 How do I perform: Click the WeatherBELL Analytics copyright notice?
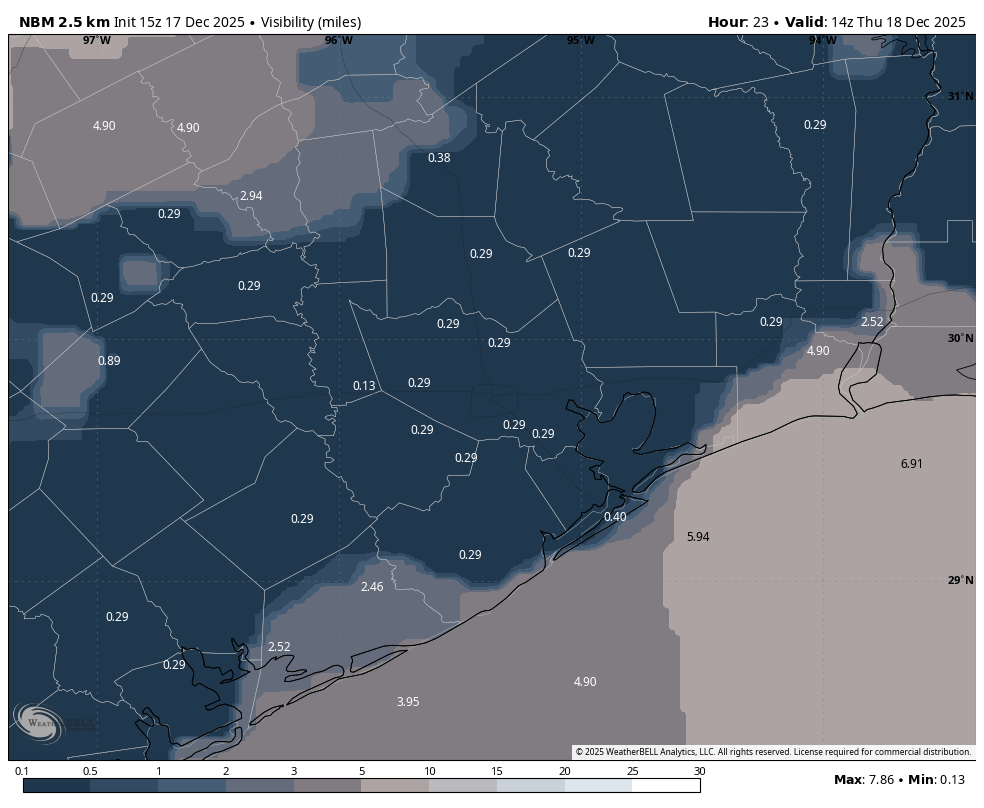pos(772,752)
